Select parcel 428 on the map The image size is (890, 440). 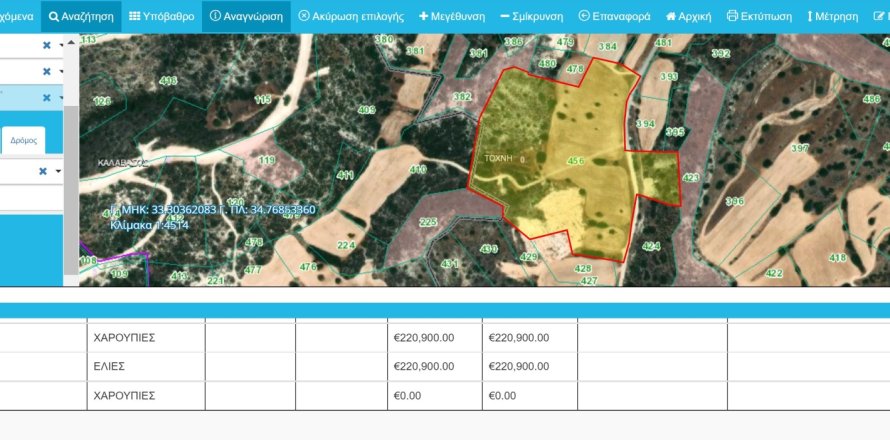[583, 268]
